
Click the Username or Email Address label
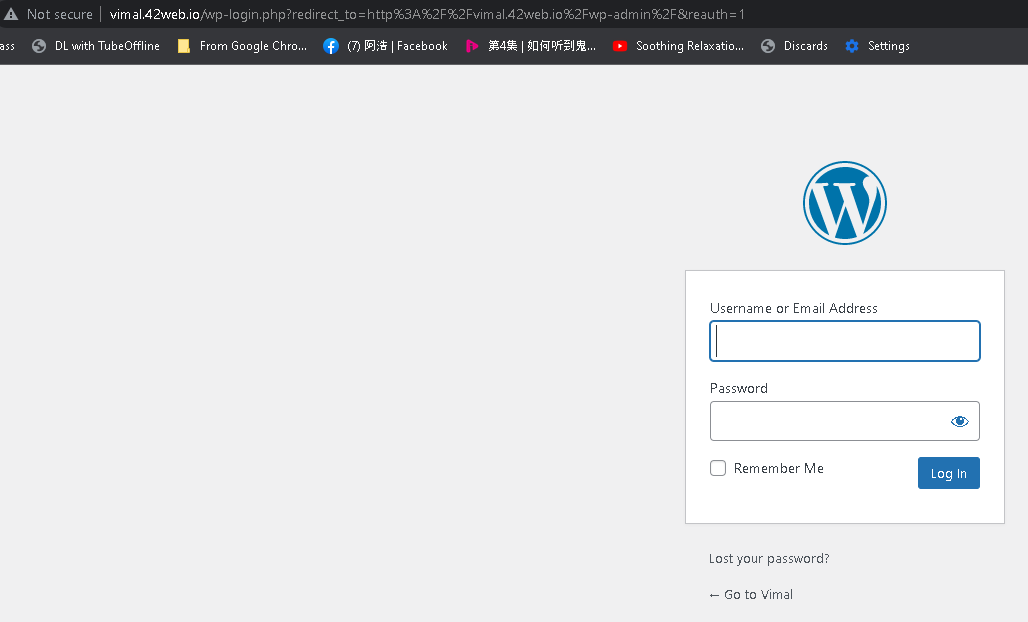point(793,308)
